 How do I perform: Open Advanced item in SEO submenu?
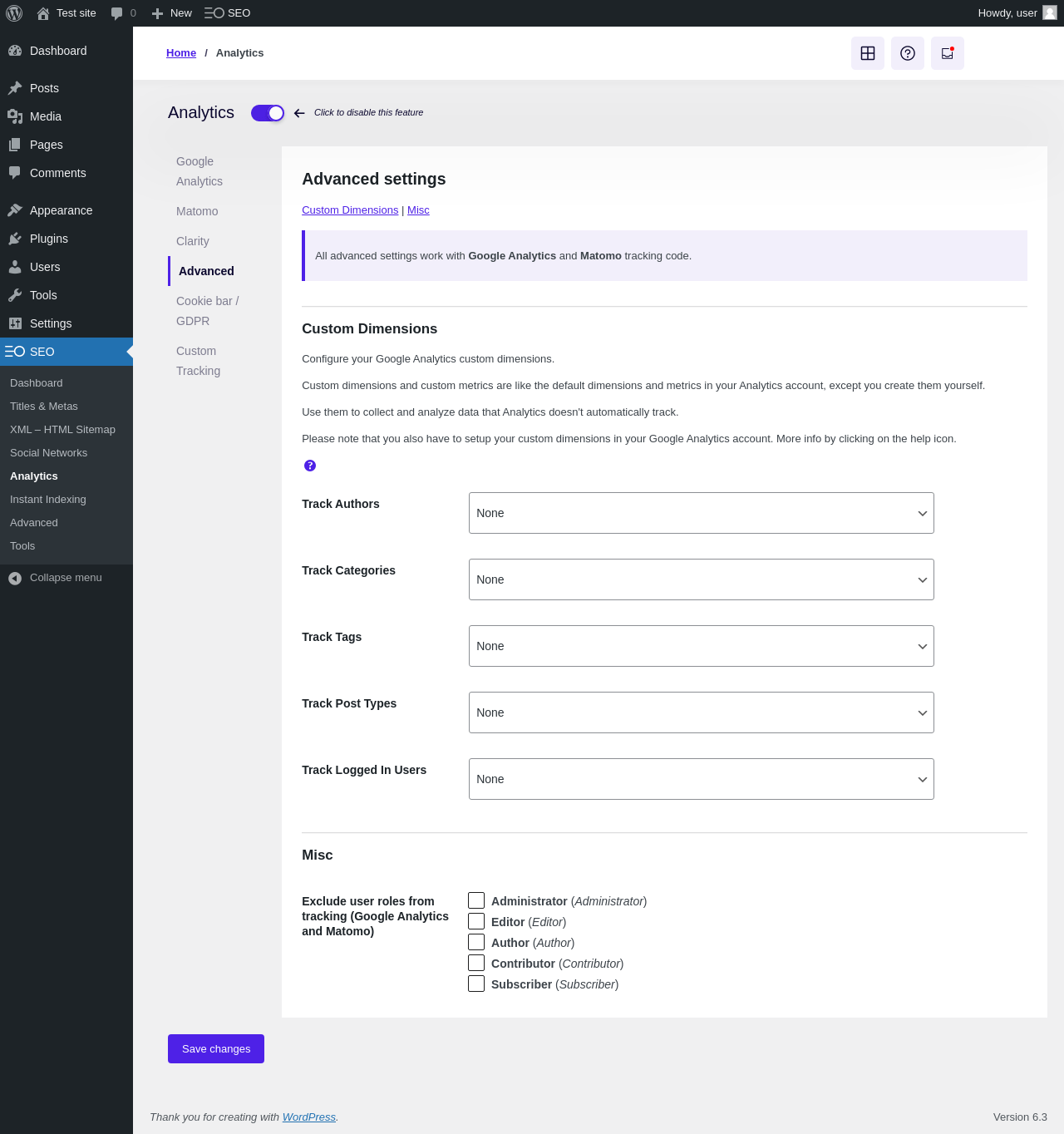click(x=34, y=523)
